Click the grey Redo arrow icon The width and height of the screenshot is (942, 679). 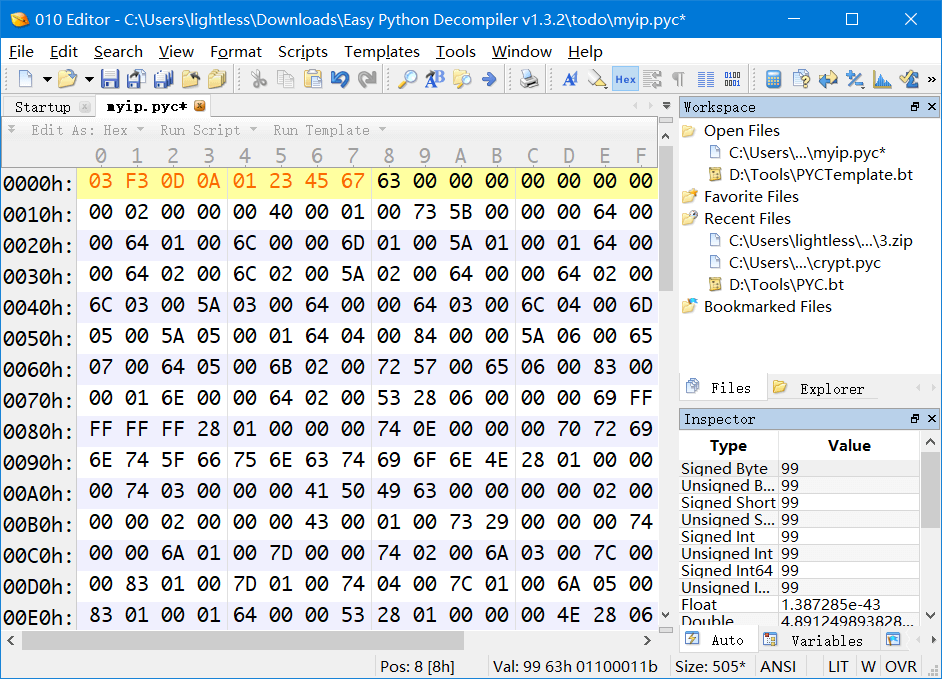[366, 79]
